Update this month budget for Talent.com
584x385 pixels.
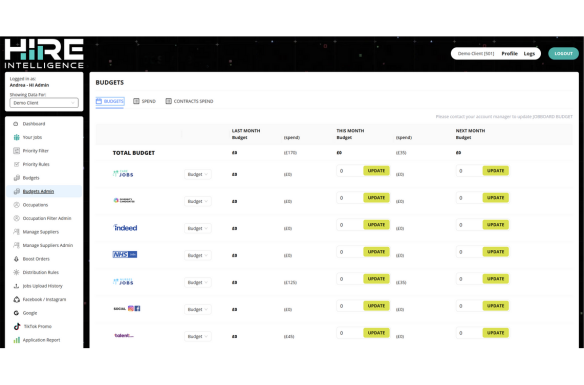[376, 333]
